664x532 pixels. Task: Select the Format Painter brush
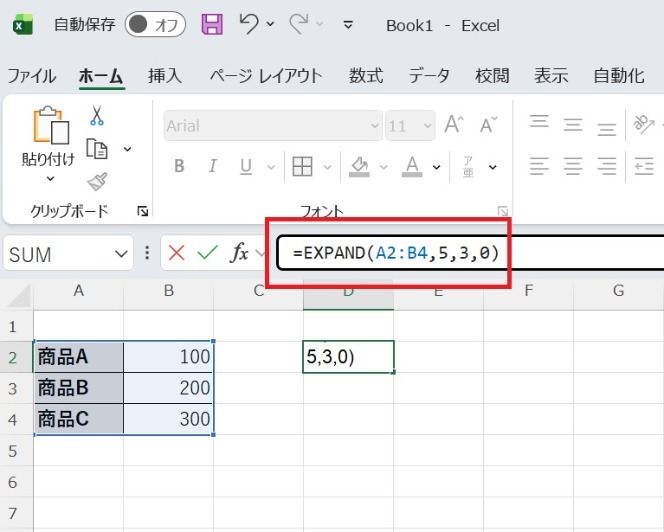point(97,182)
